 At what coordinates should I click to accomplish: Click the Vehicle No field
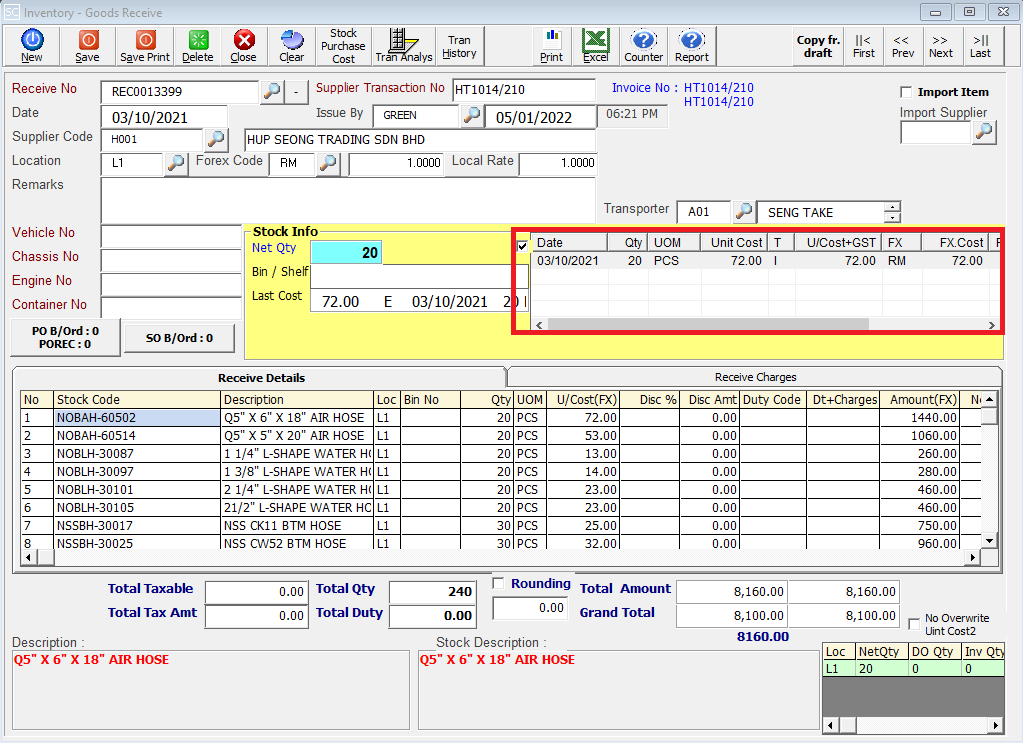pyautogui.click(x=171, y=235)
